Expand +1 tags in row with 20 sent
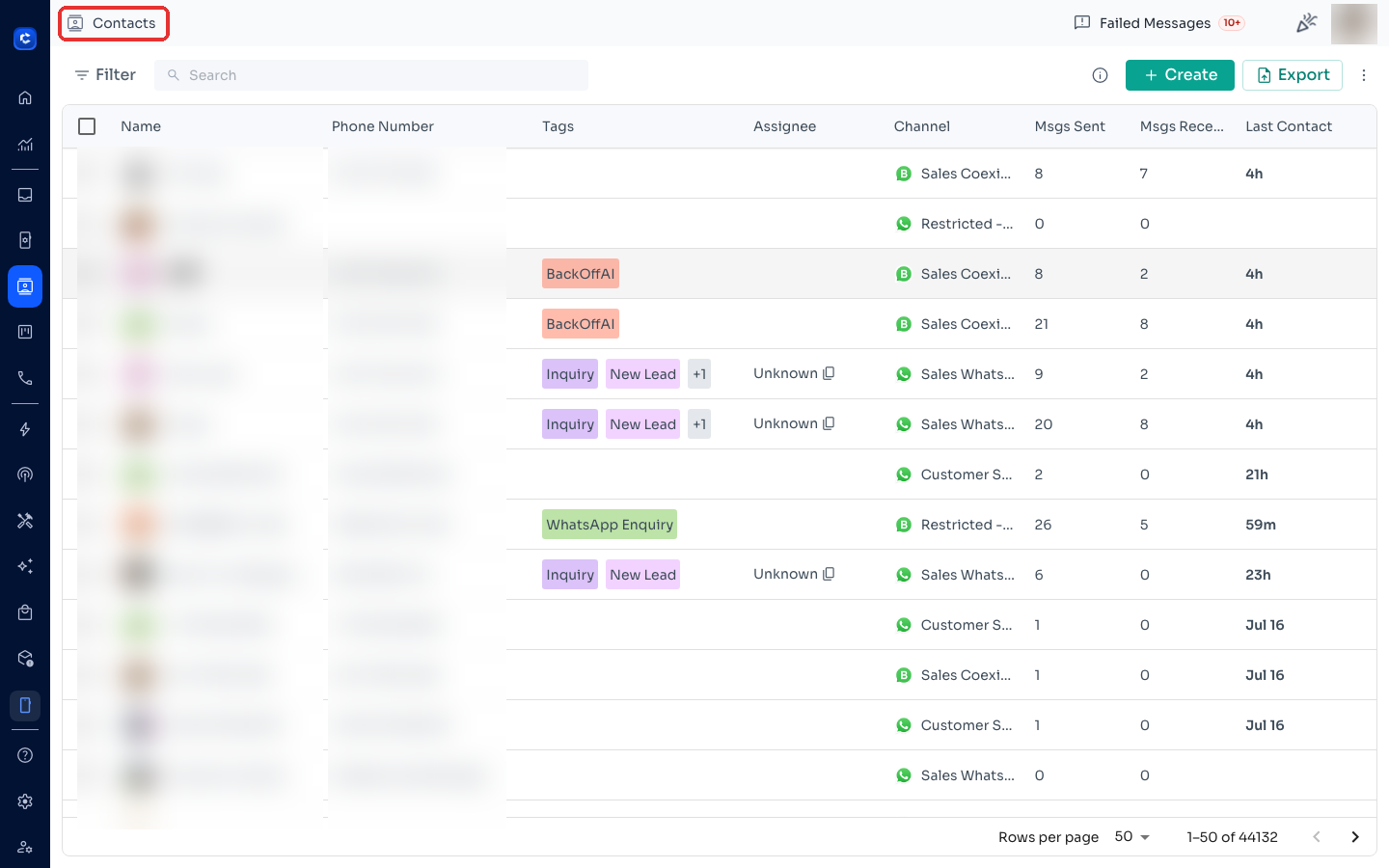 pos(699,424)
